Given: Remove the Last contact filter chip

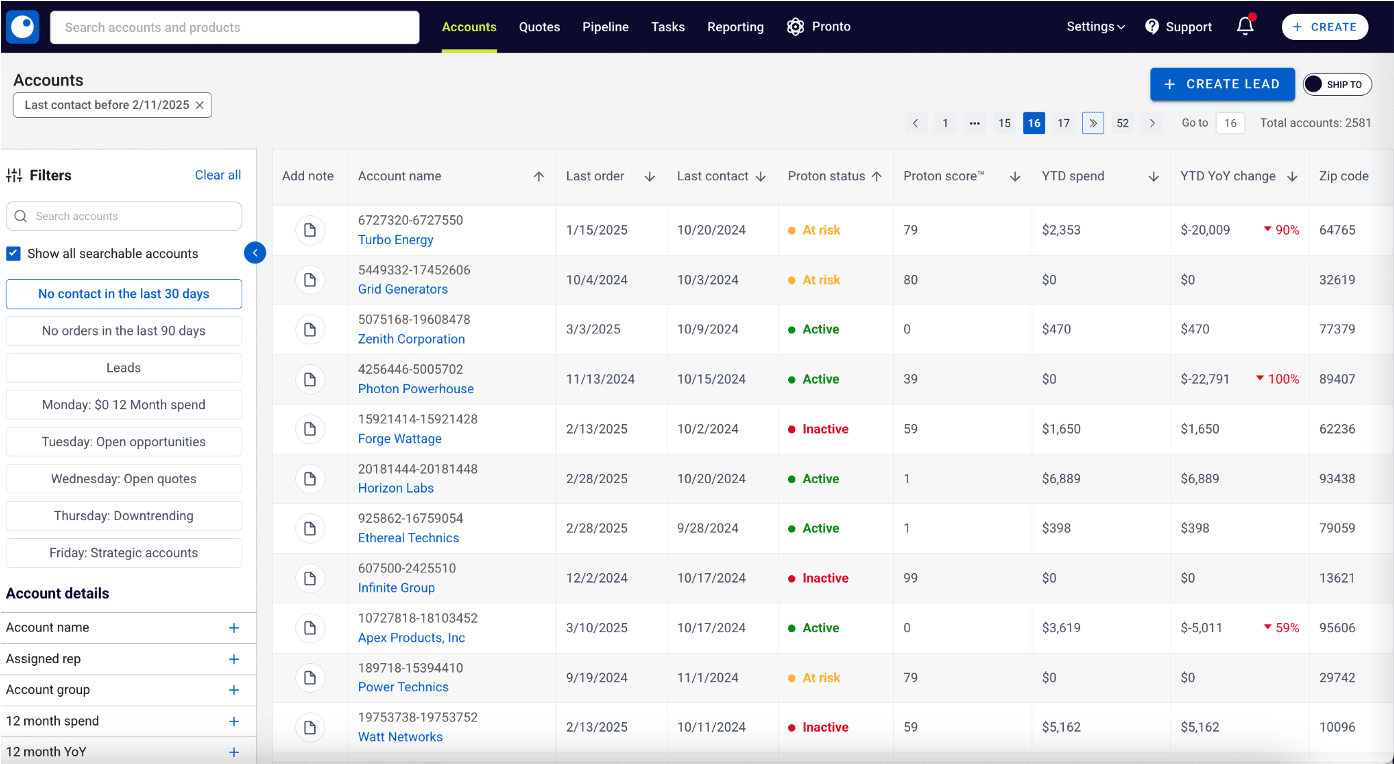Looking at the screenshot, I should tap(200, 105).
